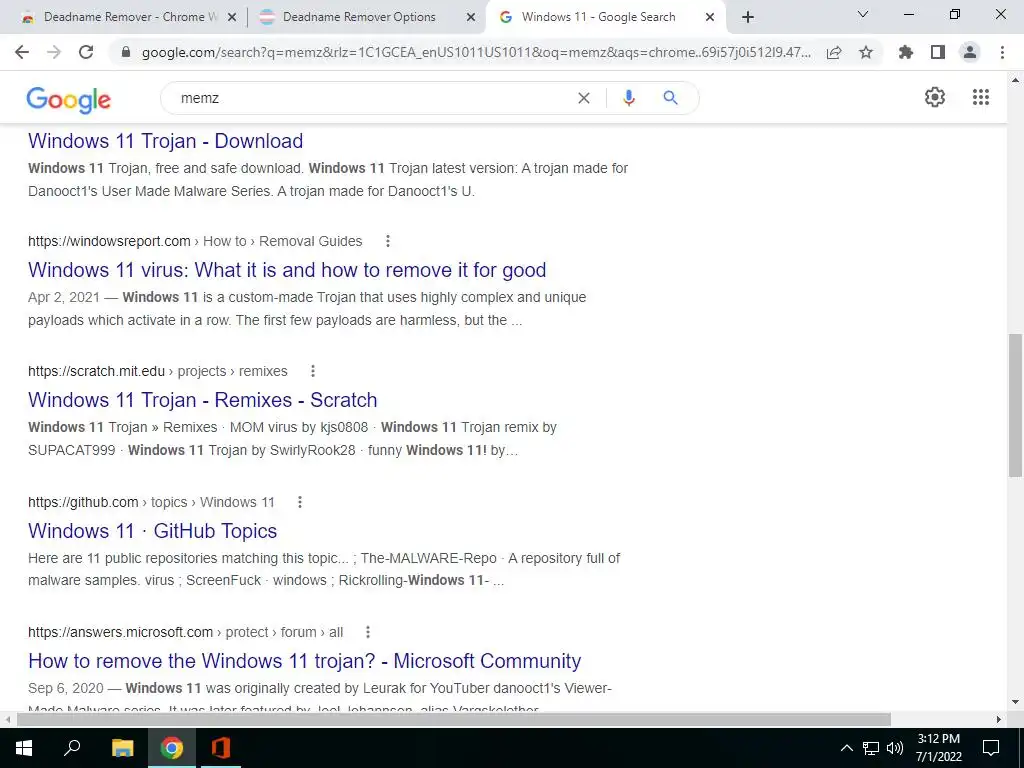
Task: Open the Extensions puzzle menu
Action: (906, 52)
